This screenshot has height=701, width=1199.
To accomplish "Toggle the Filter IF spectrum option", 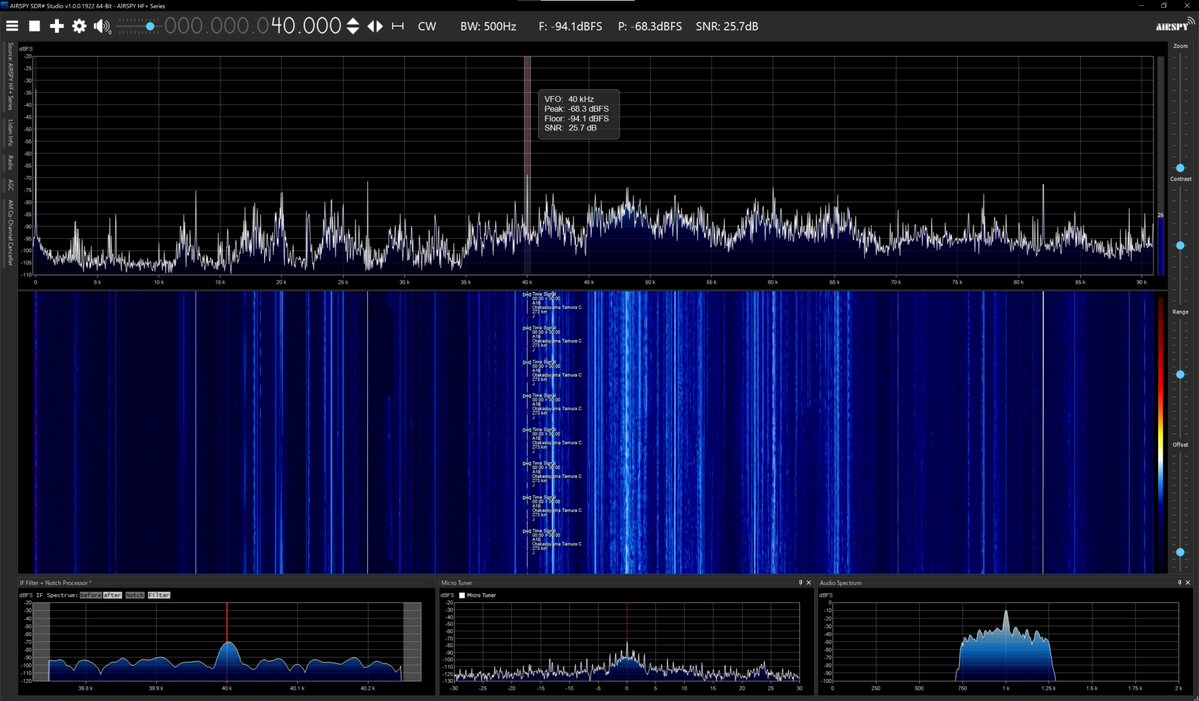I will pos(159,595).
